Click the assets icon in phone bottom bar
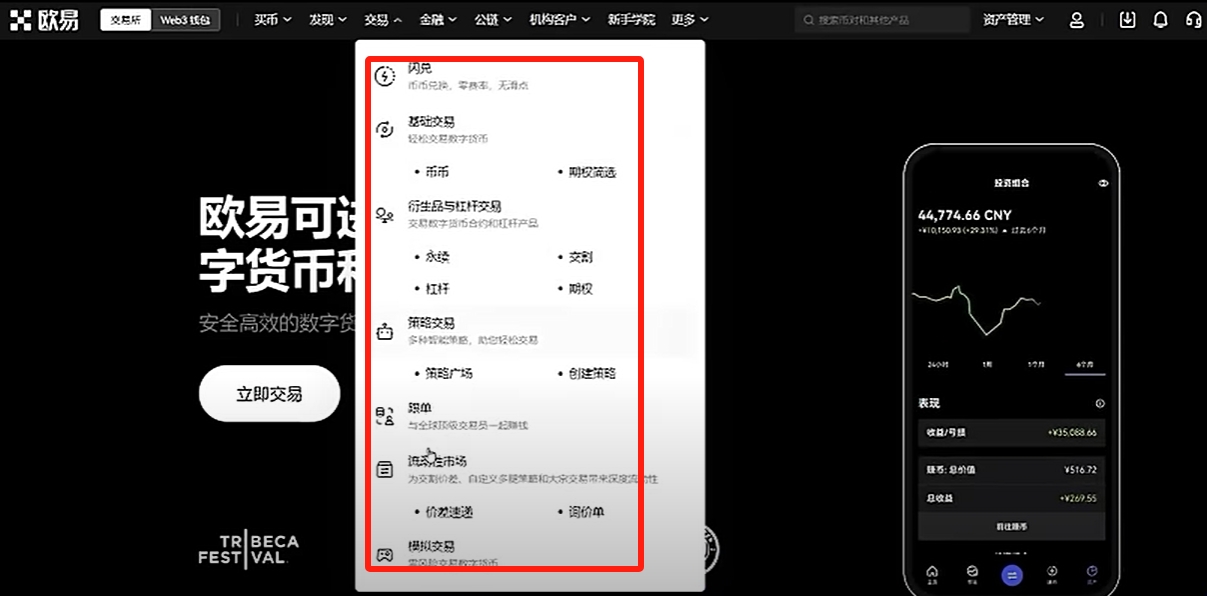Image resolution: width=1207 pixels, height=596 pixels. point(1092,573)
